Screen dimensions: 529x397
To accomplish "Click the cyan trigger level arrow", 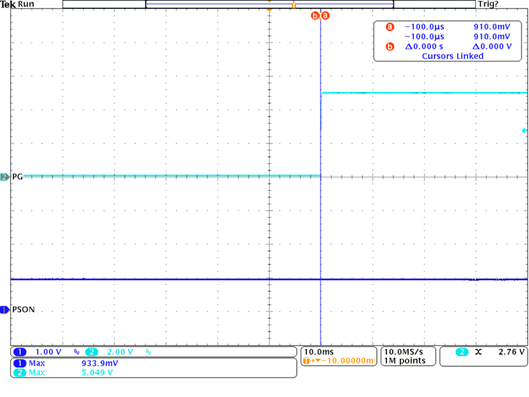I will point(524,130).
